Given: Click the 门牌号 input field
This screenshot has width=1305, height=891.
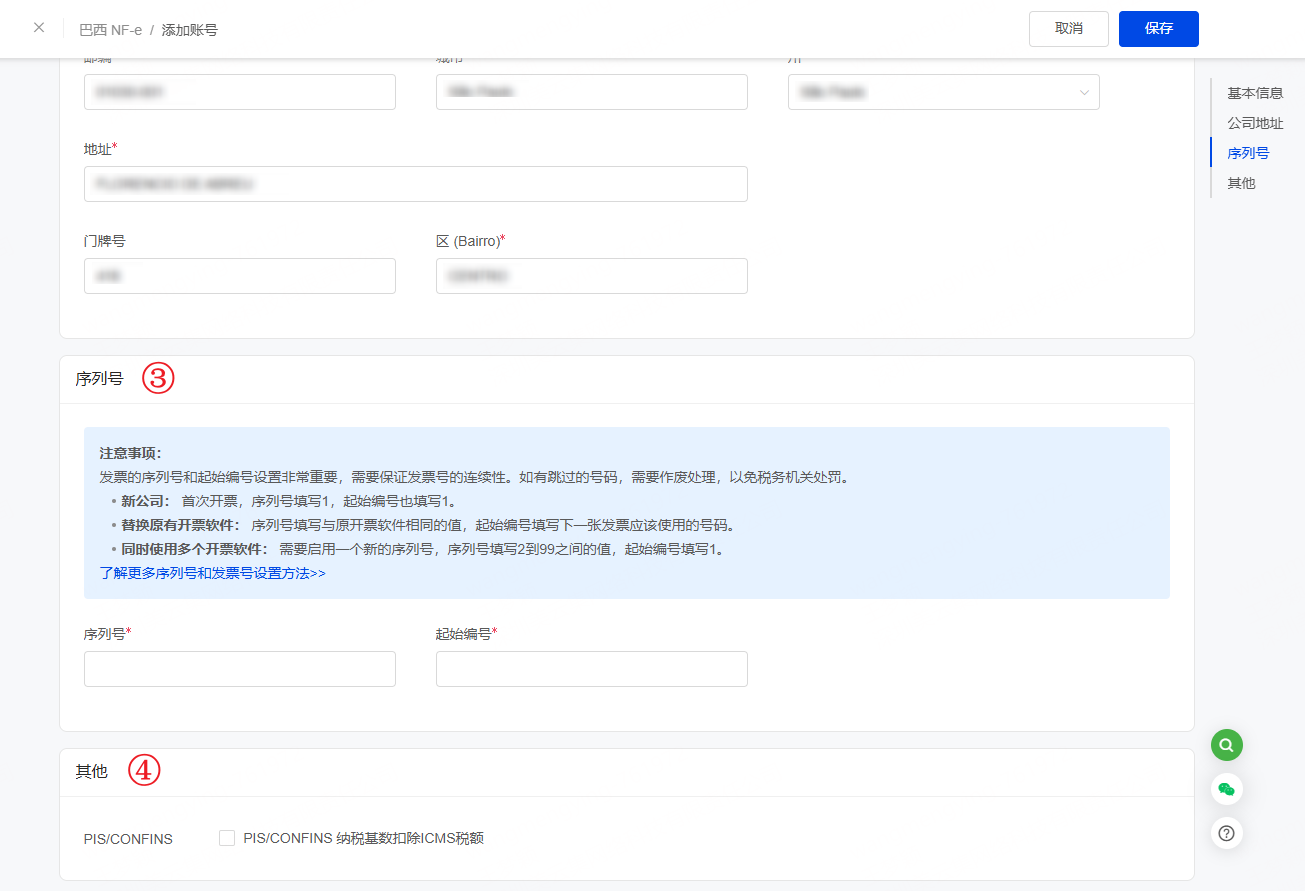Looking at the screenshot, I should [240, 276].
